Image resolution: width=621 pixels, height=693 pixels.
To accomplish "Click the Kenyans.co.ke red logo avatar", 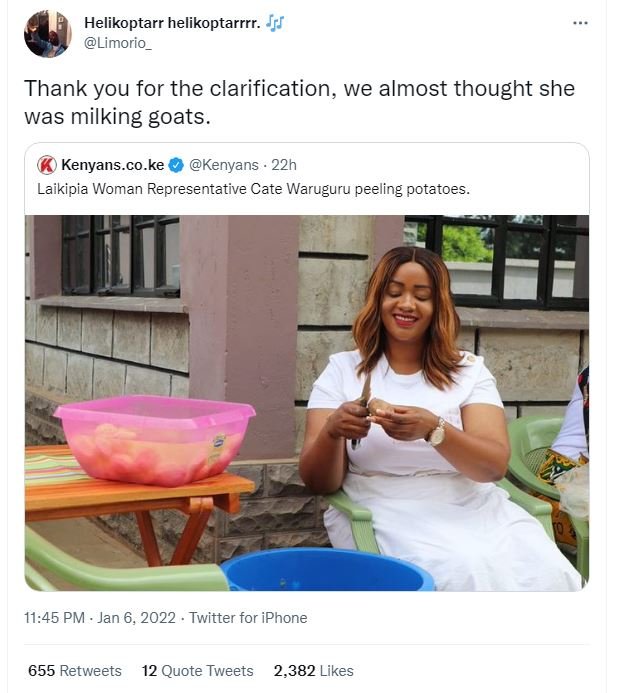I will point(46,164).
